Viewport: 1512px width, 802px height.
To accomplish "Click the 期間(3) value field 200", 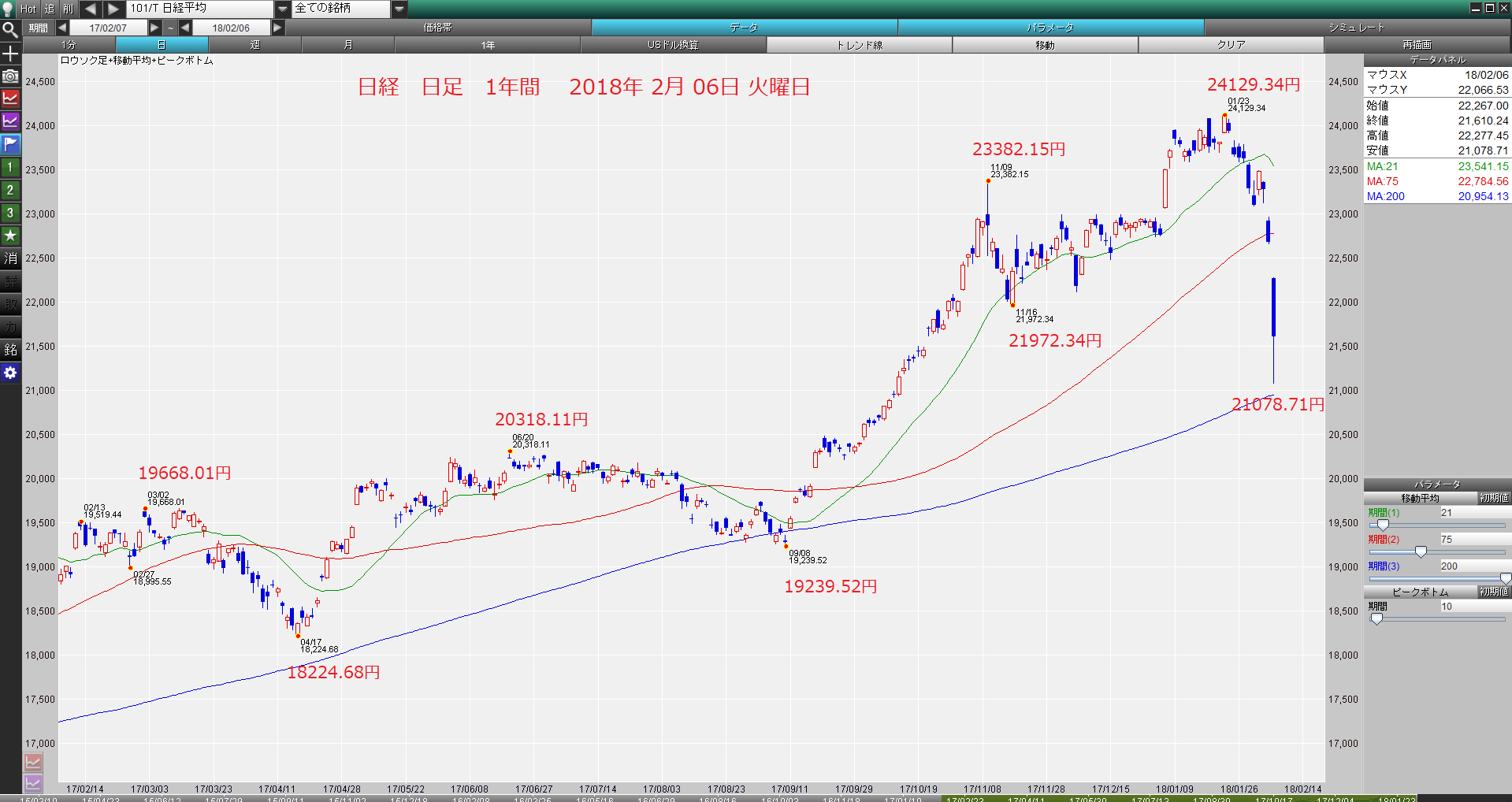I will pos(1474,566).
